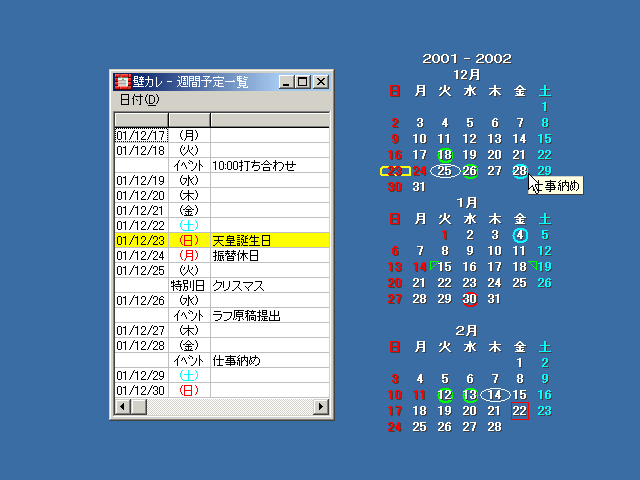Viewport: 640px width, 480px height.
Task: Click January 14 holiday date
Action: [x=420, y=267]
